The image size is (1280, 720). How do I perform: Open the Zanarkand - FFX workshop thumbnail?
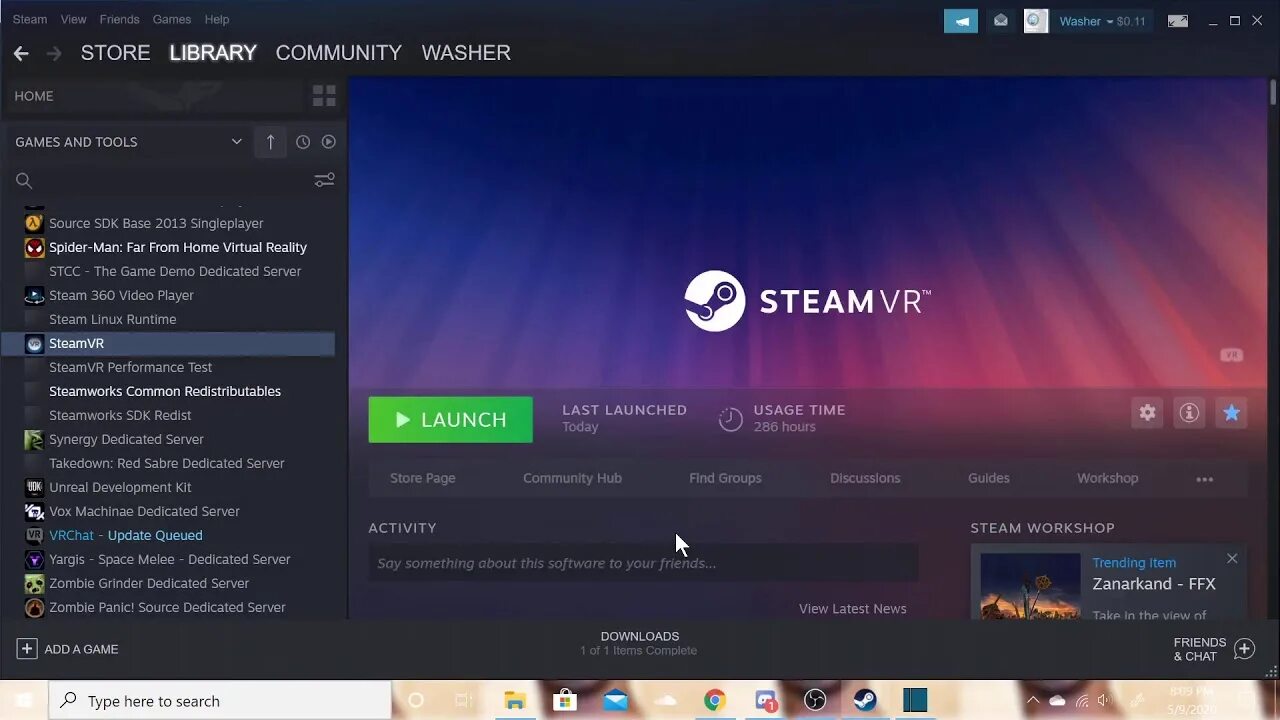[x=1030, y=586]
